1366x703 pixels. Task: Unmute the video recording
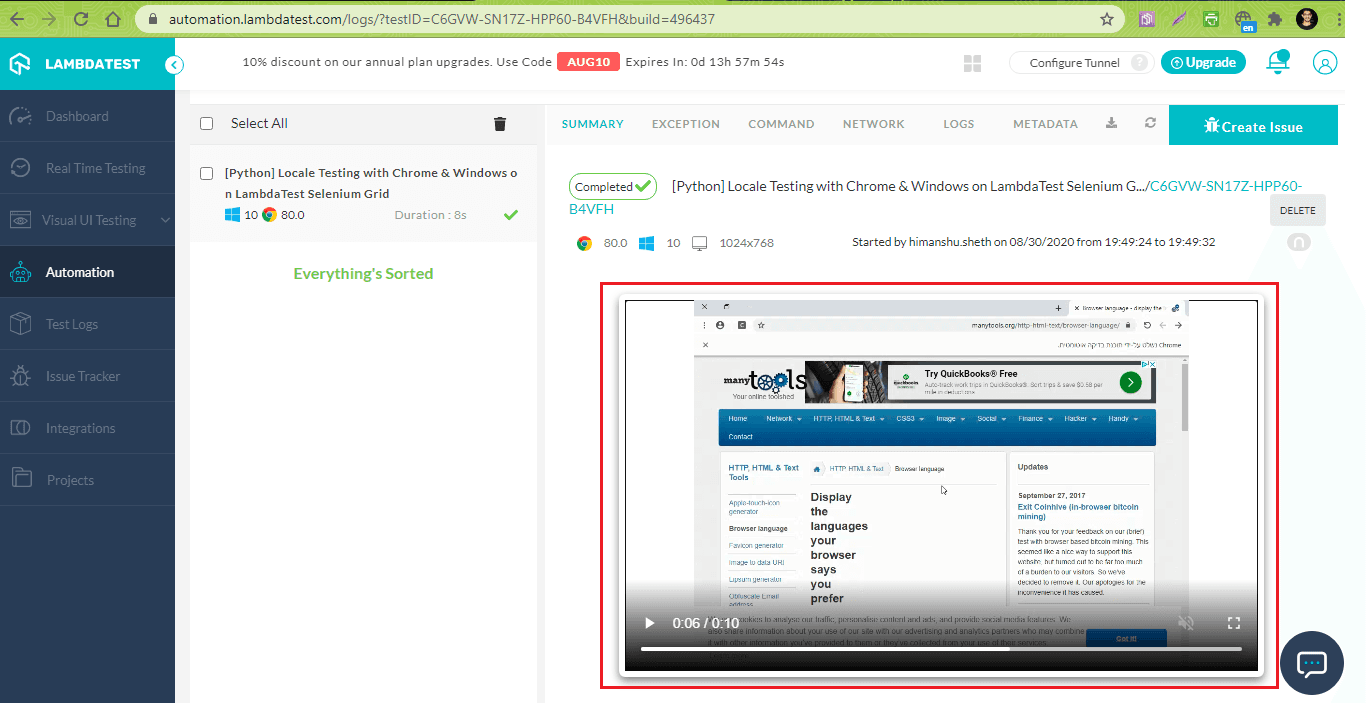(x=1186, y=622)
